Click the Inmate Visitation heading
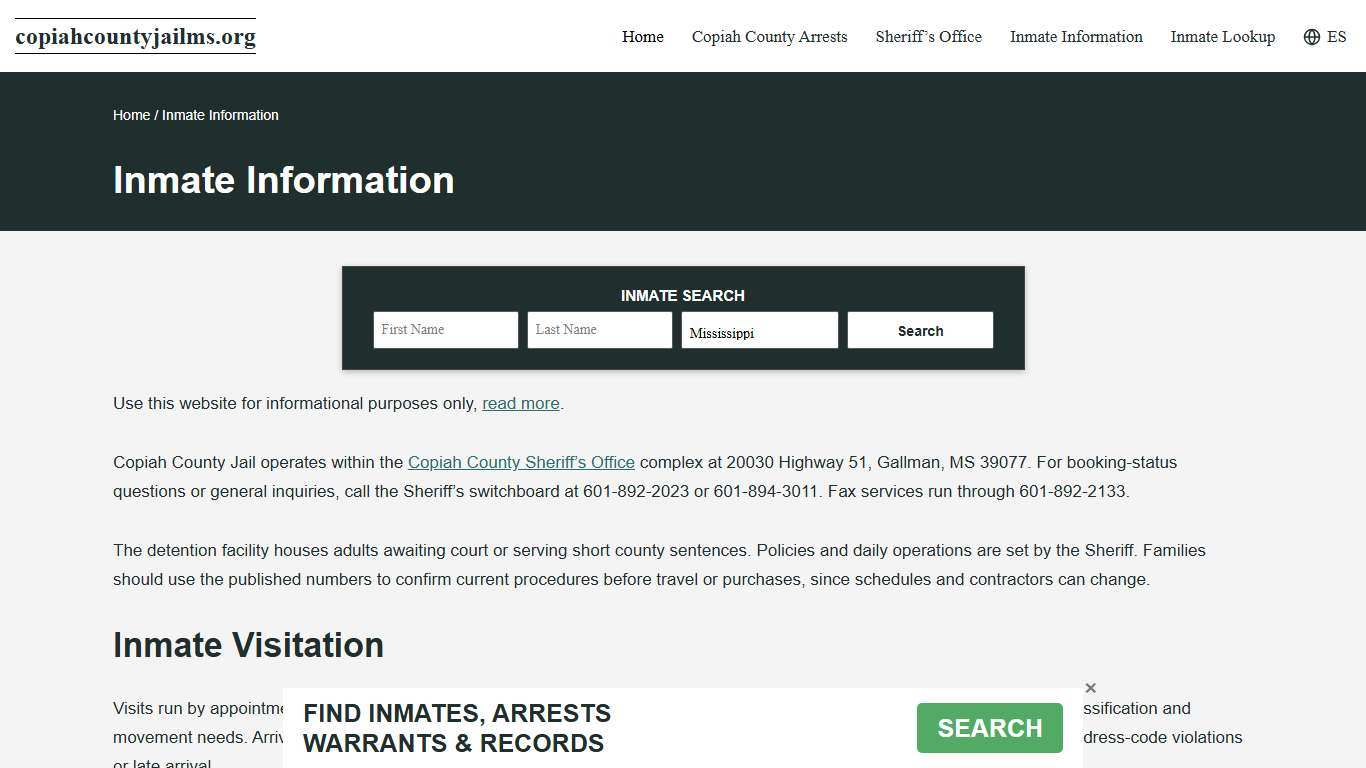The image size is (1366, 768). 248,645
